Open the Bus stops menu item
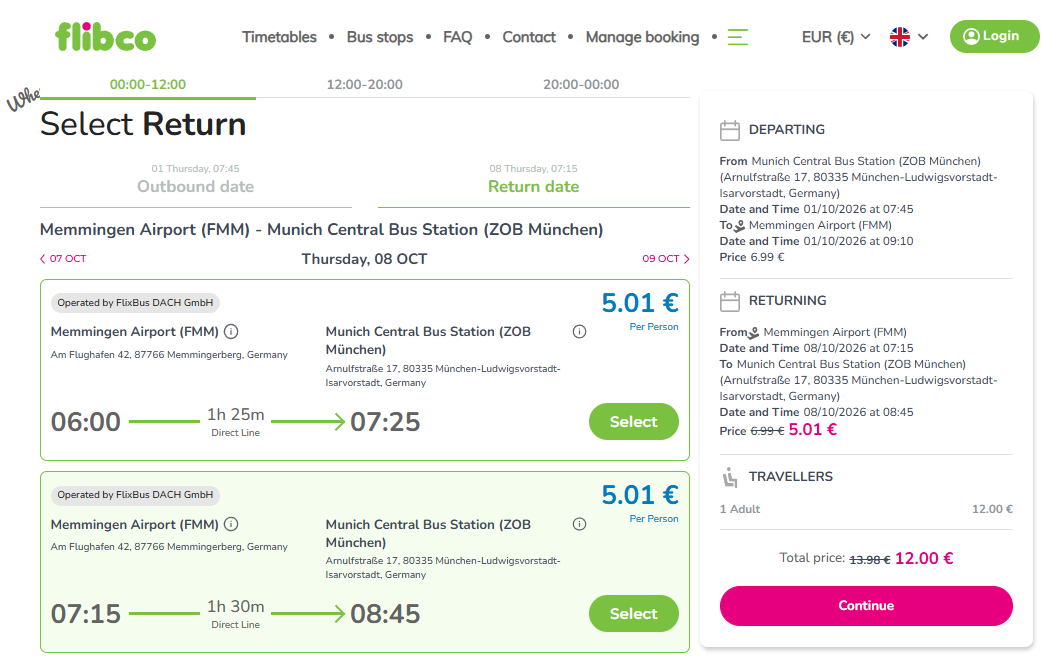The height and width of the screenshot is (663, 1042). pos(380,37)
